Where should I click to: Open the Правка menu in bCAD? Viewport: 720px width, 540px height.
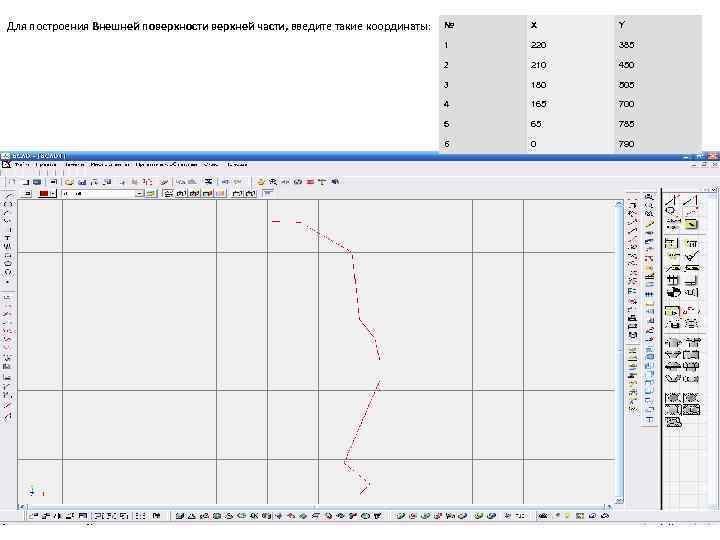click(46, 164)
